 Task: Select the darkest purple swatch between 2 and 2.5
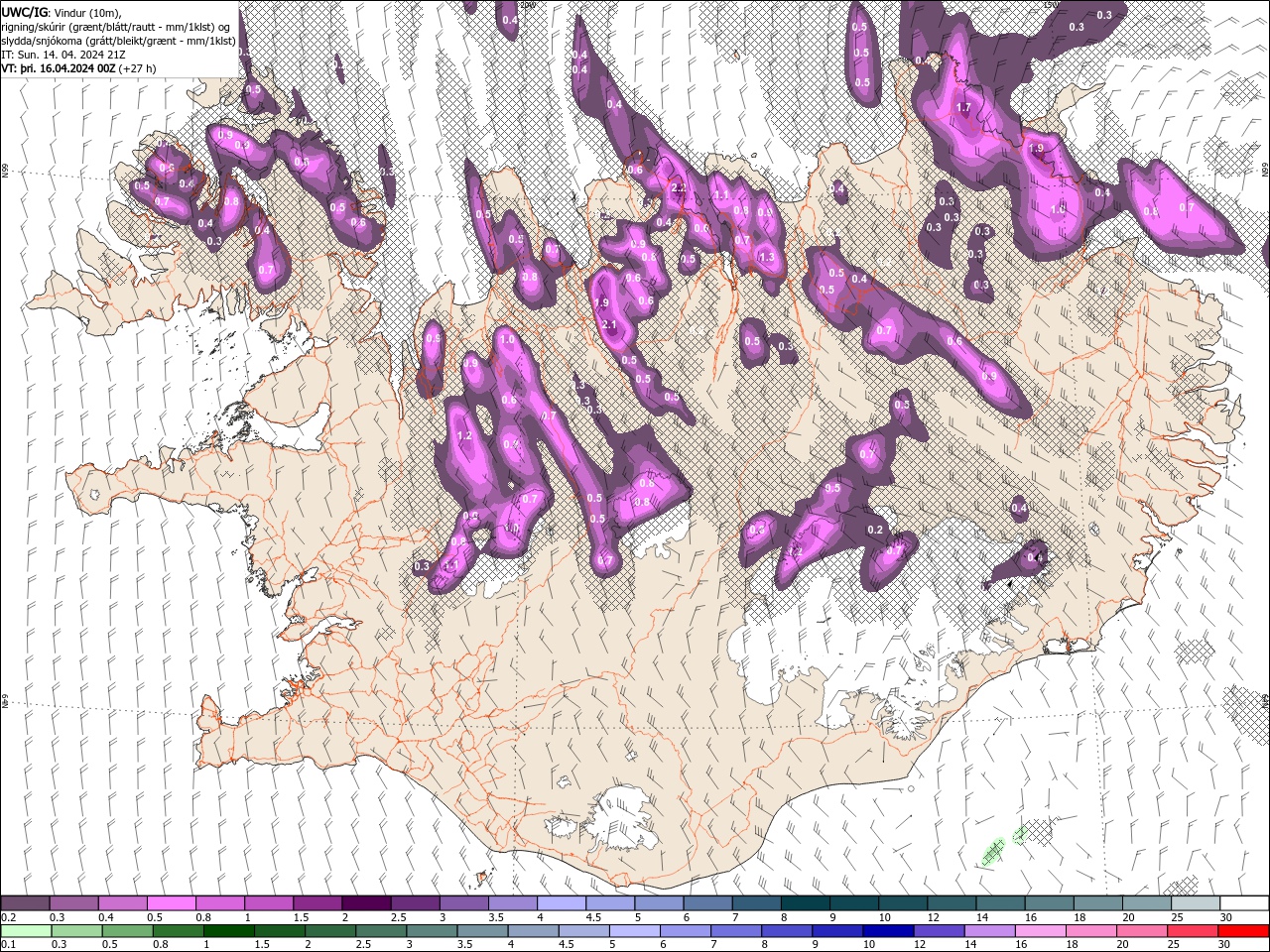[366, 903]
